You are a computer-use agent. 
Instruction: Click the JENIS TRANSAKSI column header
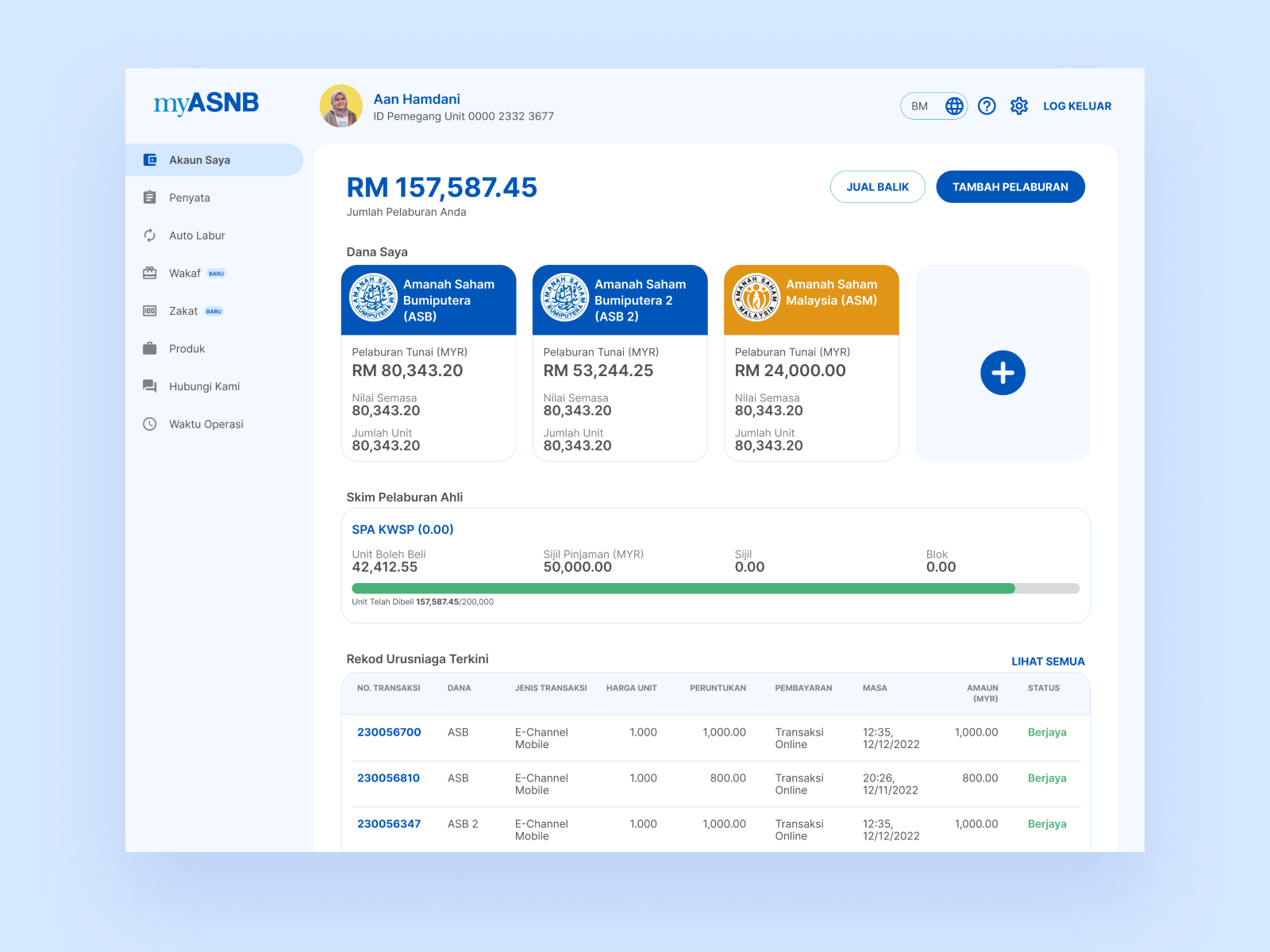tap(551, 689)
